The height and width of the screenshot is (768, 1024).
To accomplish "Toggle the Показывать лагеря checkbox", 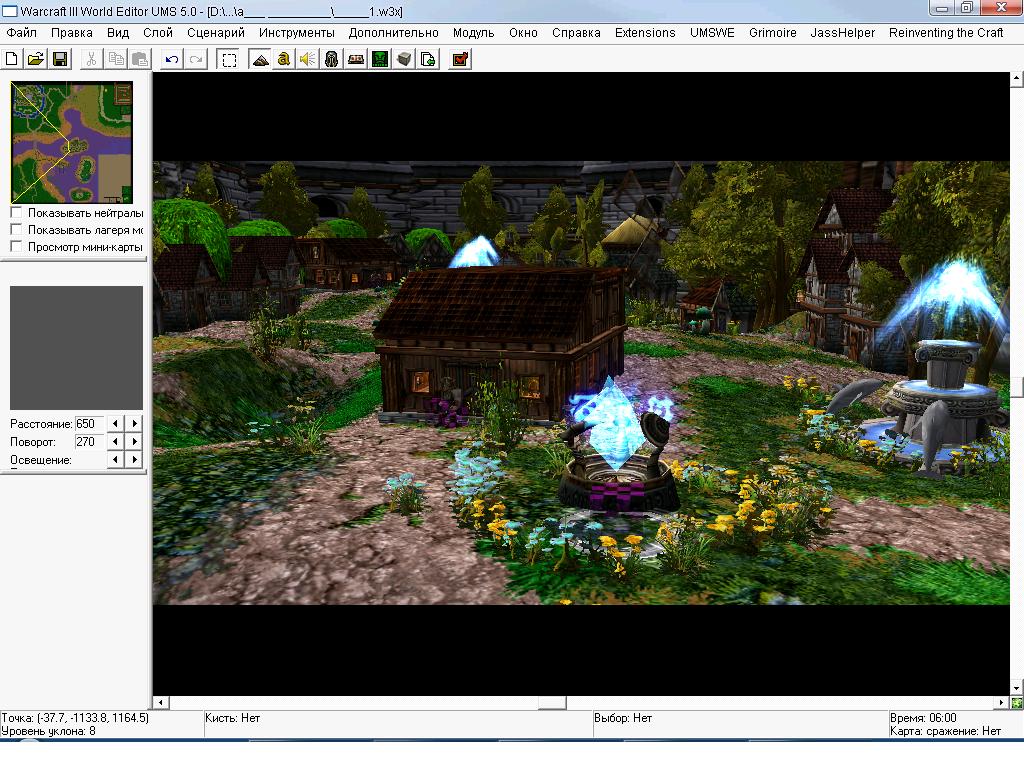I will 16,229.
